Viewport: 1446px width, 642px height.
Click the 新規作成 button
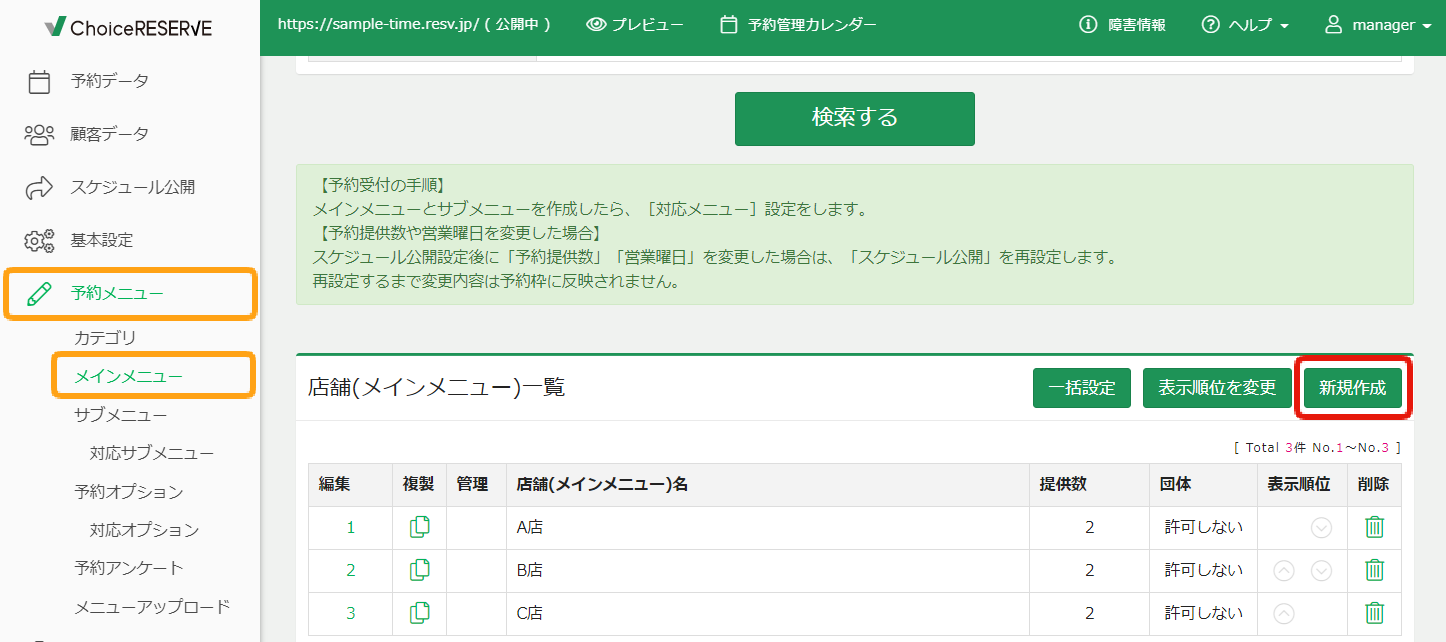[x=1353, y=388]
